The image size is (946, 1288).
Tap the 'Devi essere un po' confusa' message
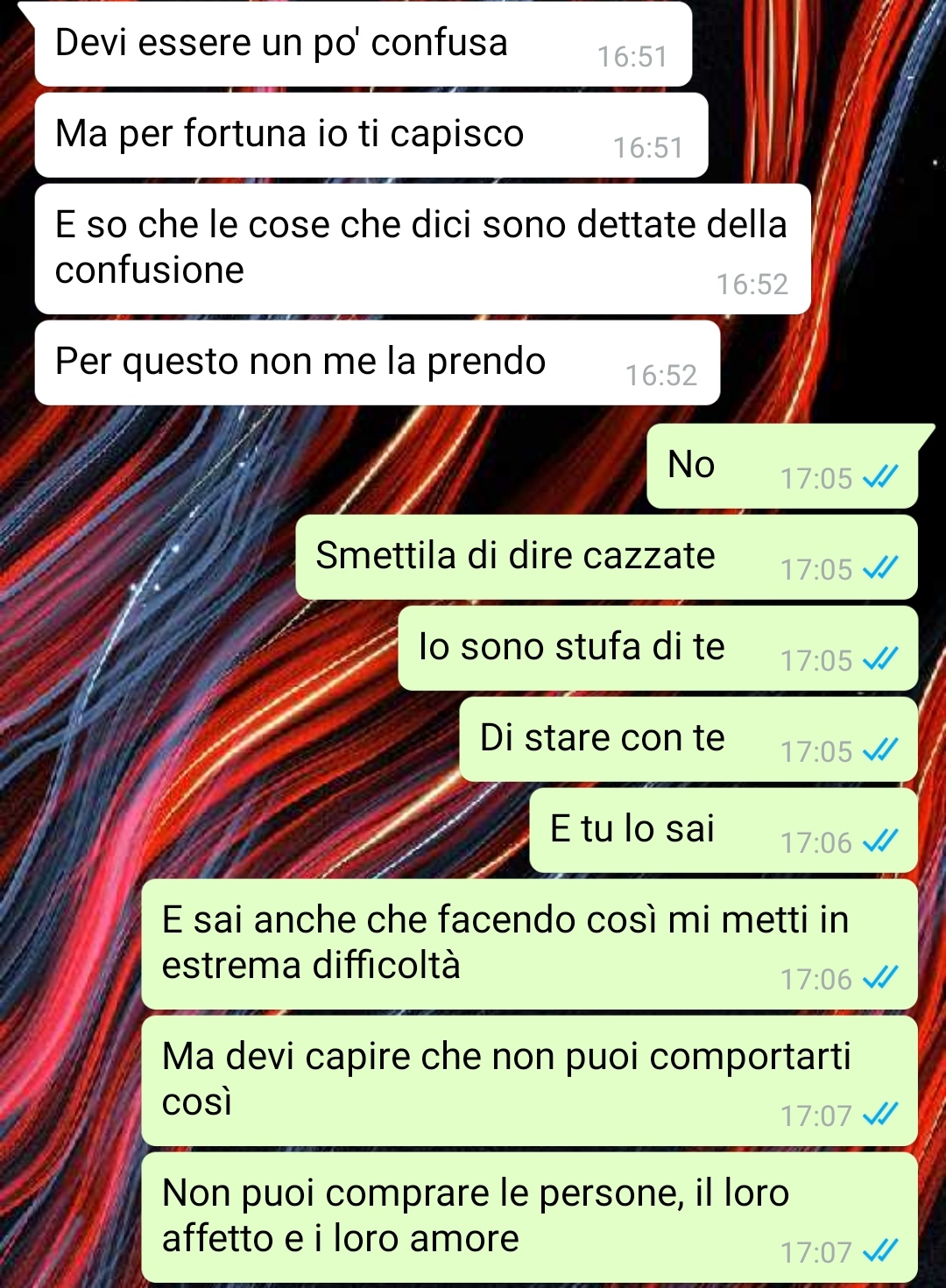click(x=363, y=44)
